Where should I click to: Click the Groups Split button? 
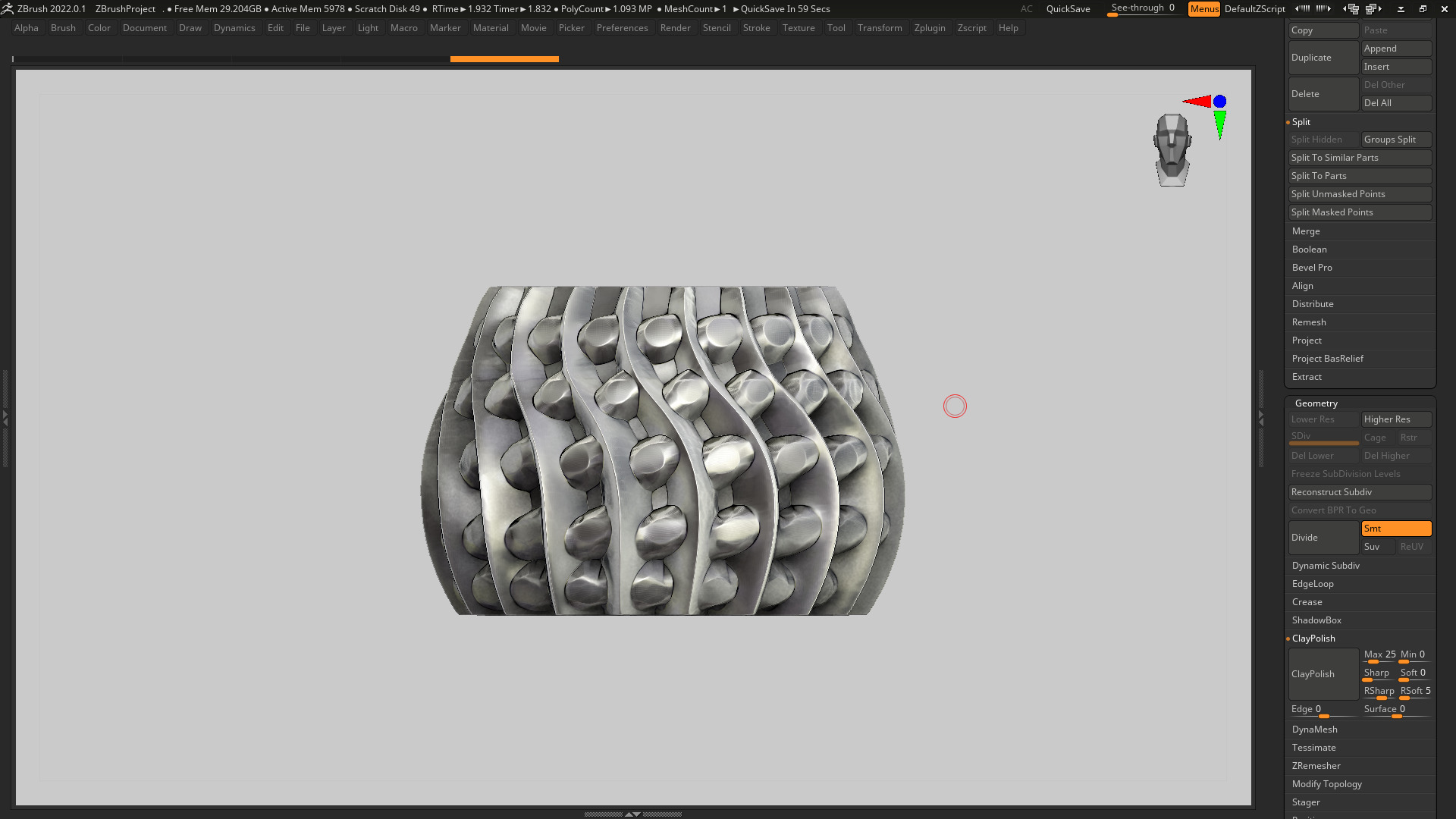coord(1396,140)
